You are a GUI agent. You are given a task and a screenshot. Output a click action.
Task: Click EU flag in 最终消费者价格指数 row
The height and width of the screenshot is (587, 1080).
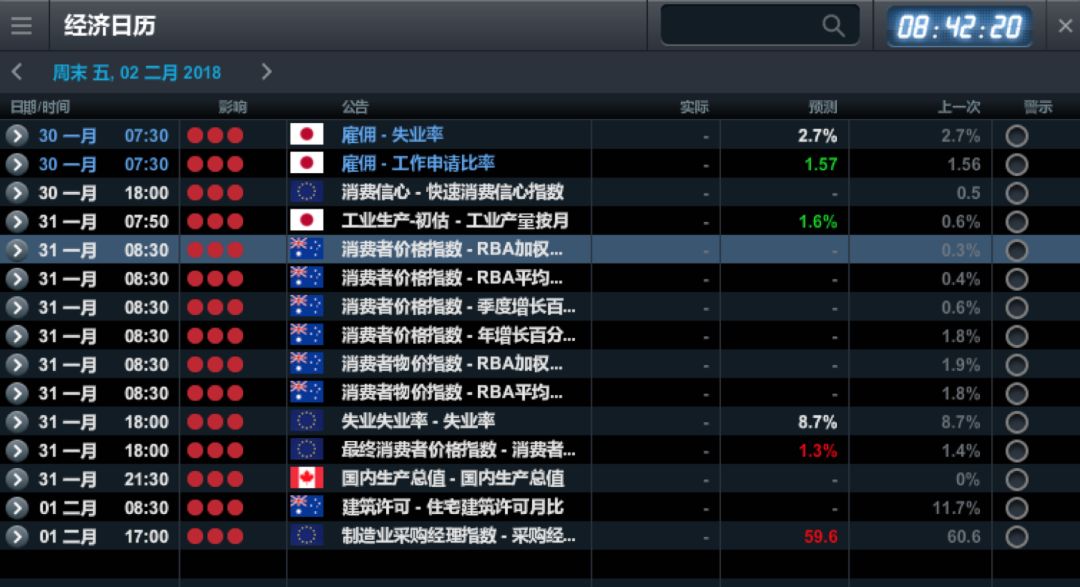pos(307,450)
